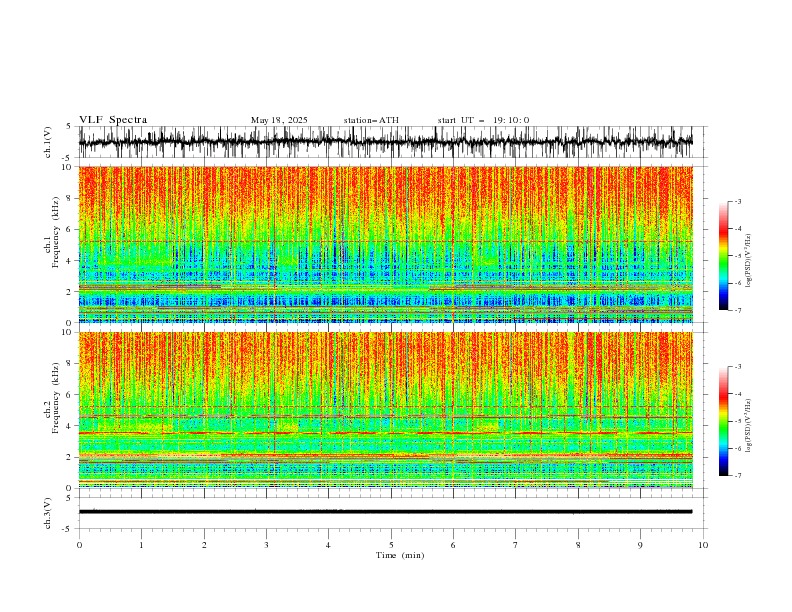Screen dimensions: 792x612
Task: Click the ch.3 flat voltage trace
Action: (386, 512)
